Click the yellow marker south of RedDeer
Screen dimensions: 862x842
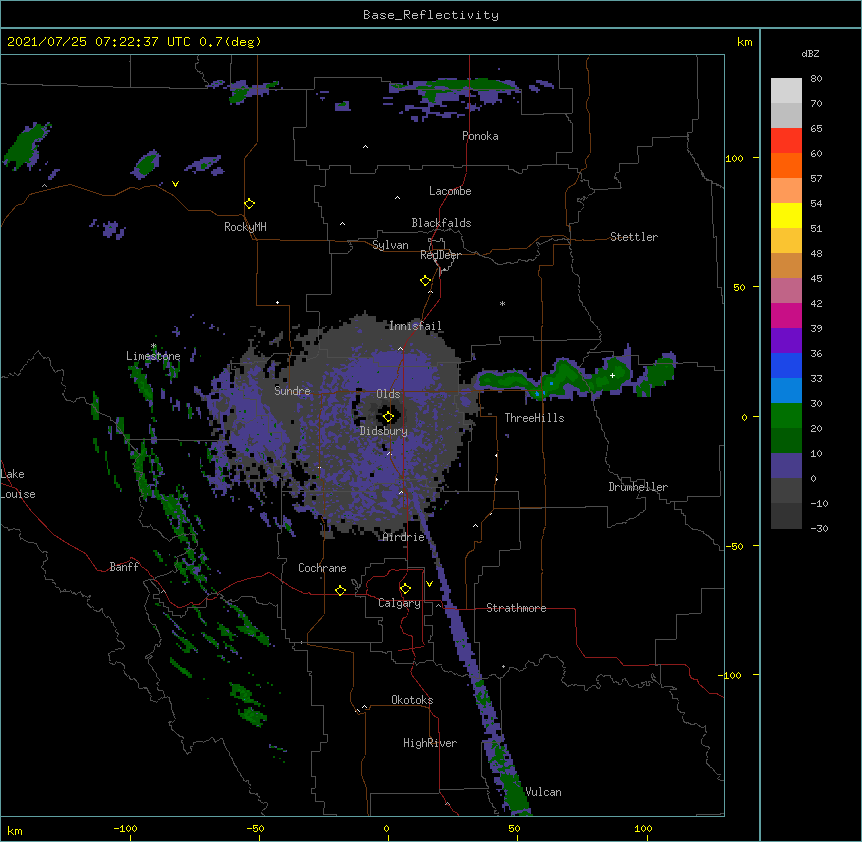coord(426,281)
